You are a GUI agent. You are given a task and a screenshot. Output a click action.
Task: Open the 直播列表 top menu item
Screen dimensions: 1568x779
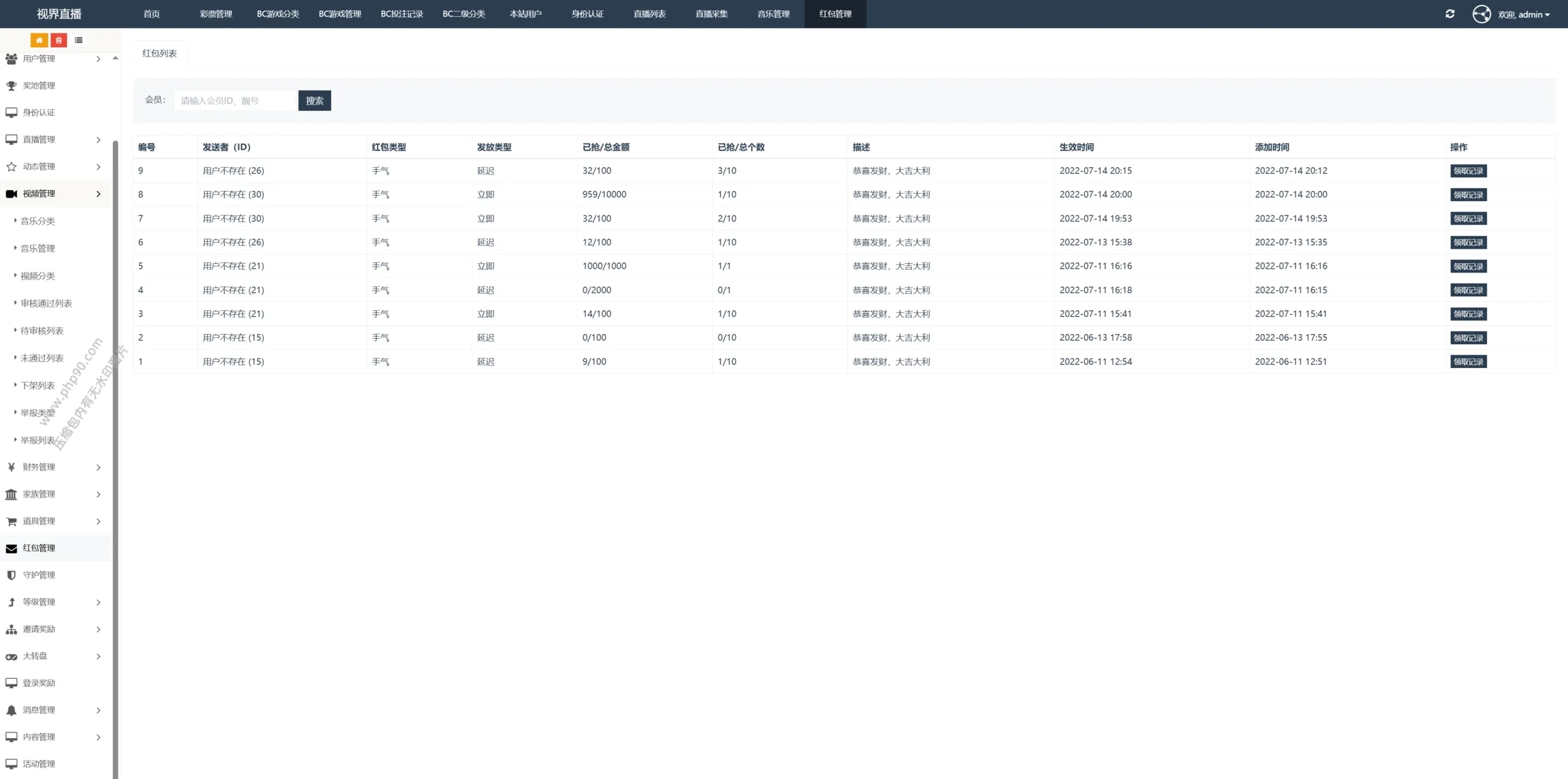[649, 14]
